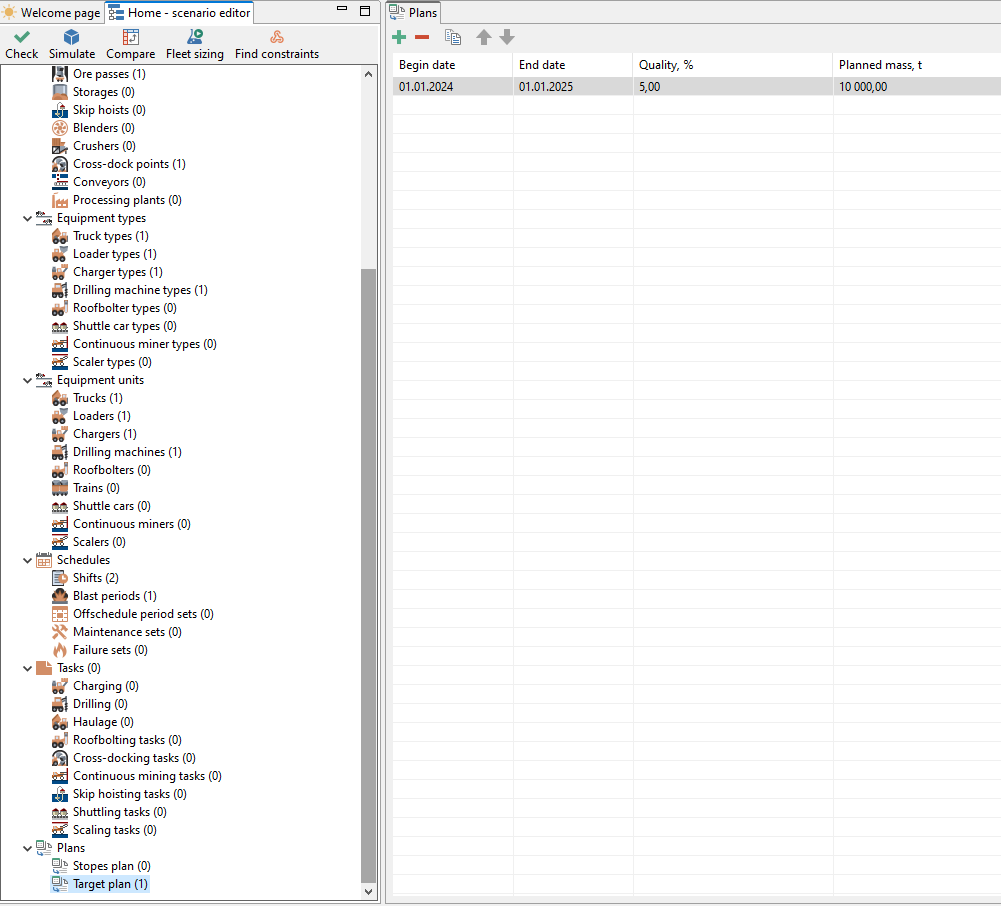
Task: Open Charger types (1) tree item
Action: 117,272
